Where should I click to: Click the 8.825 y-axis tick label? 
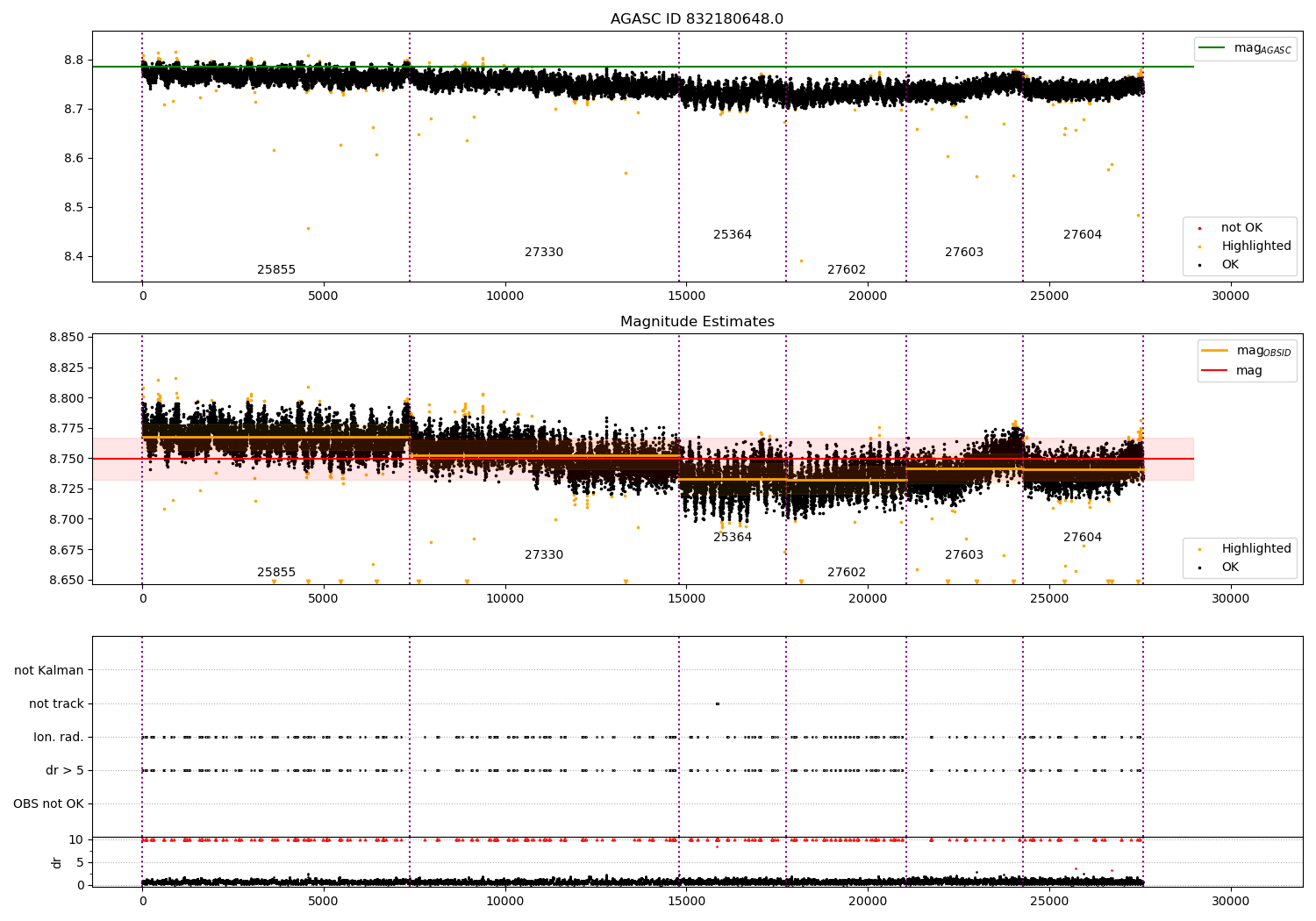coord(67,368)
